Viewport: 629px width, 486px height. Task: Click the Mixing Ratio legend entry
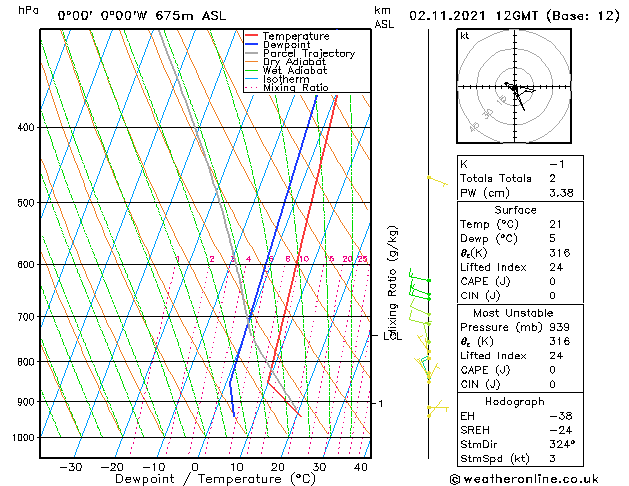pos(287,87)
